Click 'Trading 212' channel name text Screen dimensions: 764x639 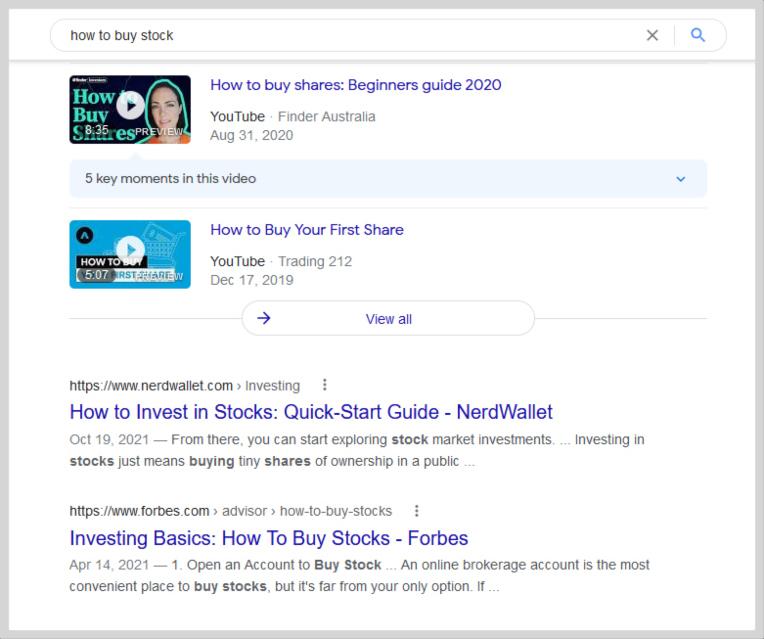click(x=315, y=261)
